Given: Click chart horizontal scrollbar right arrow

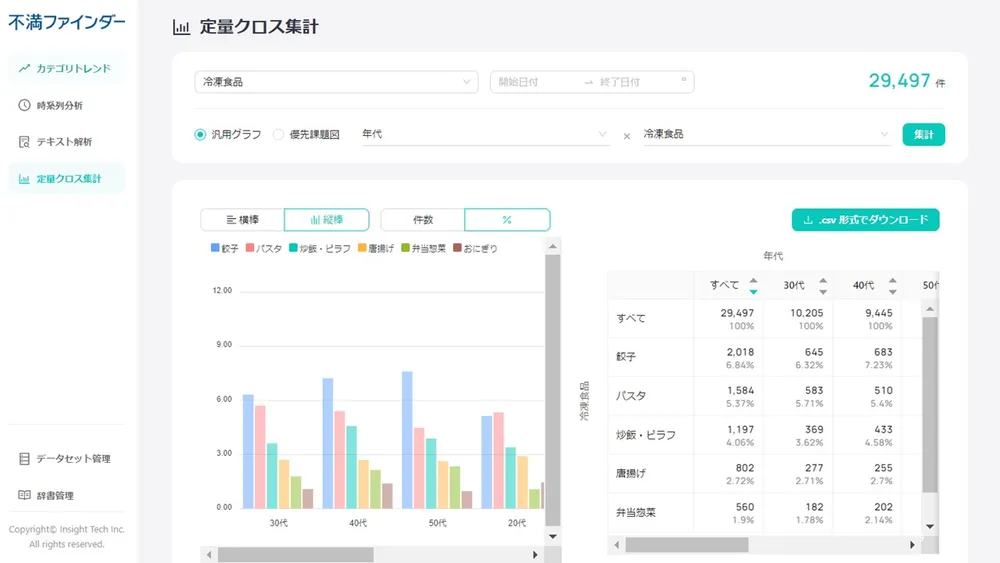Looking at the screenshot, I should tap(535, 555).
